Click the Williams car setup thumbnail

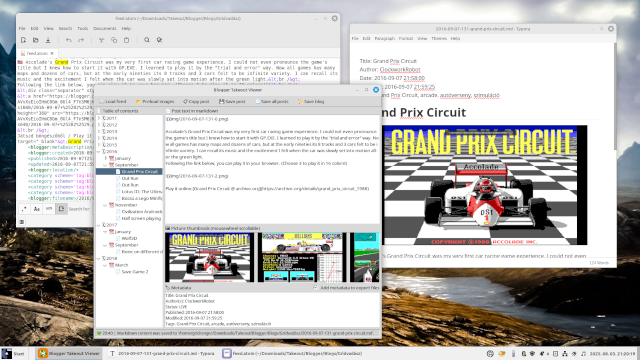pyautogui.click(x=302, y=258)
